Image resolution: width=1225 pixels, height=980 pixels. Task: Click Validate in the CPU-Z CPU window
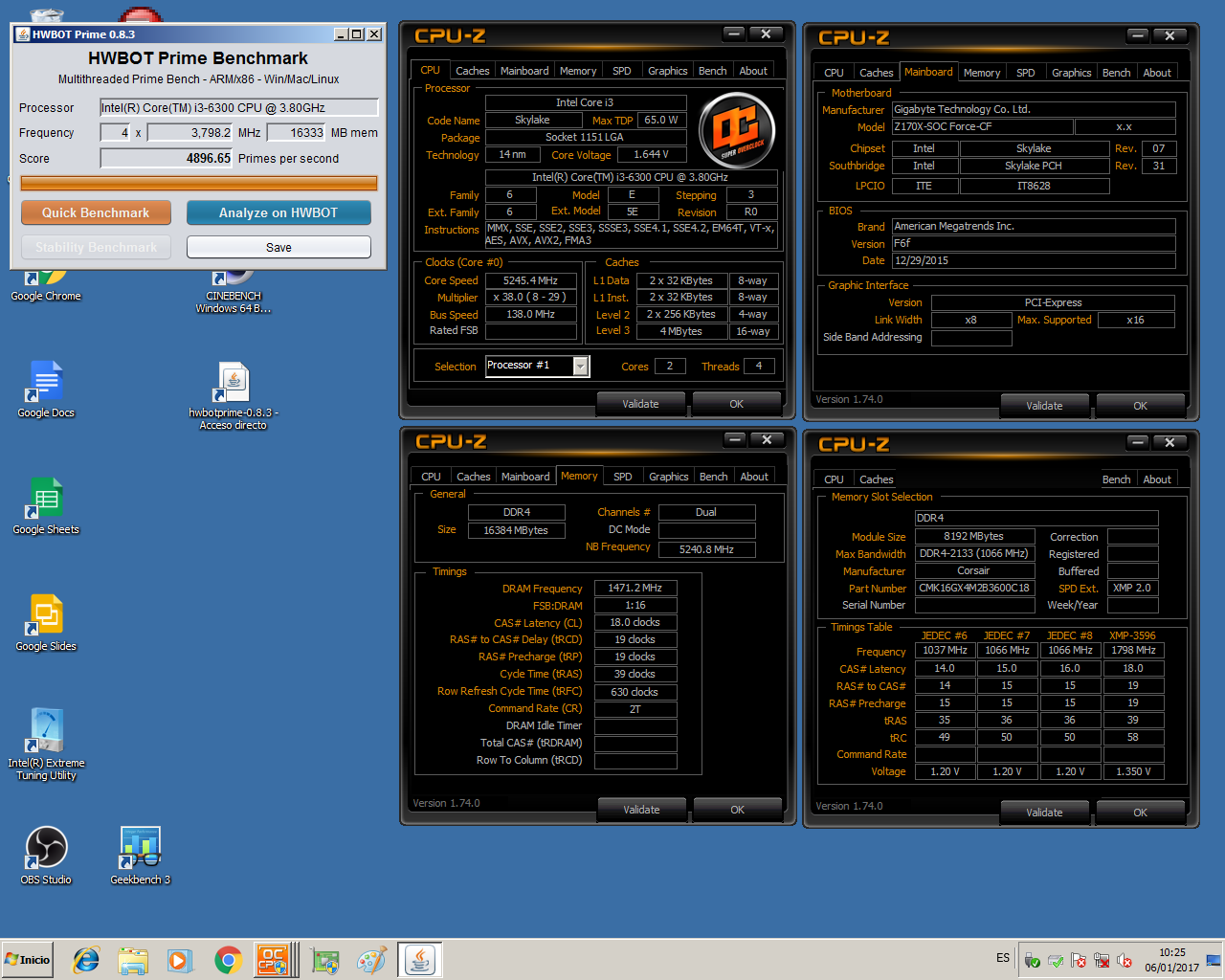tap(640, 404)
